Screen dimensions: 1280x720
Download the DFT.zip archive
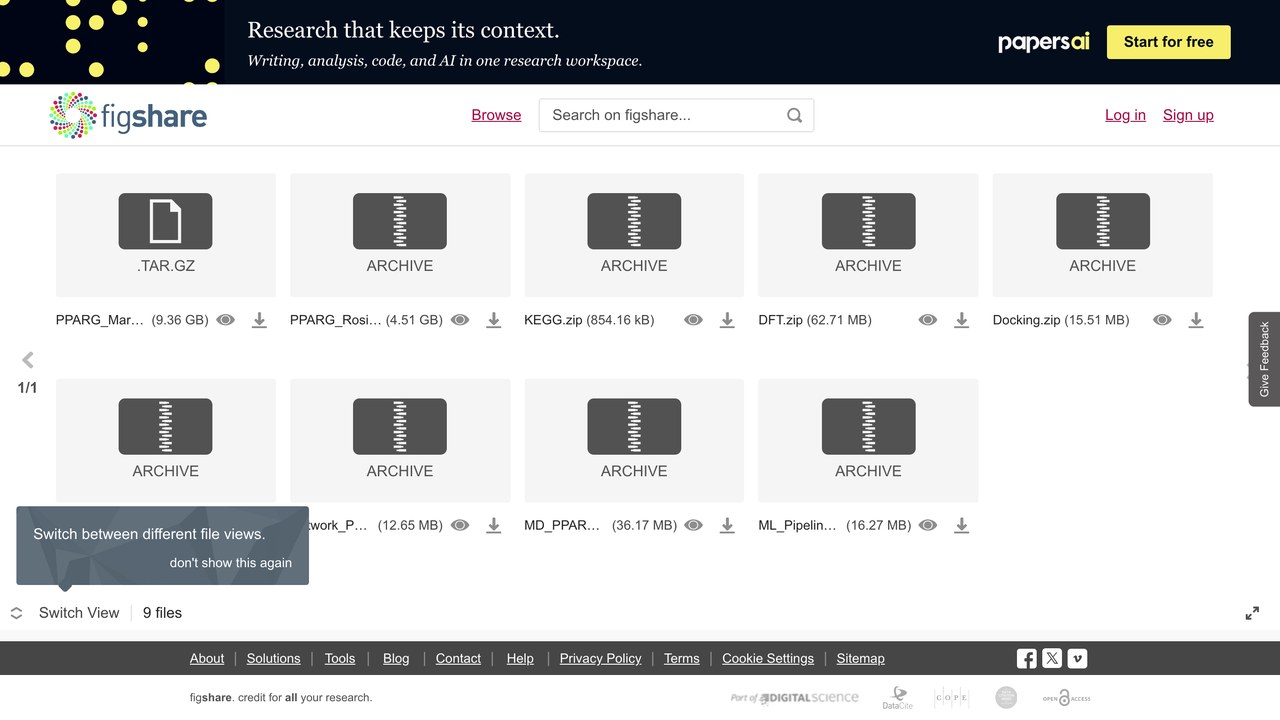coord(961,320)
